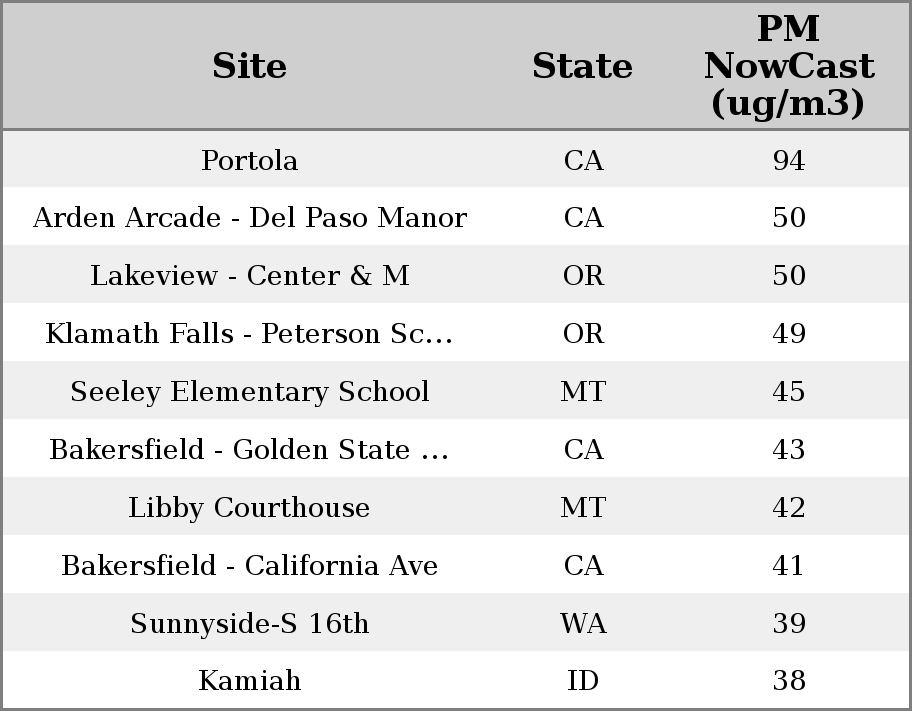Click the MT state for Seeley Elementary
The height and width of the screenshot is (711, 912).
pos(582,392)
